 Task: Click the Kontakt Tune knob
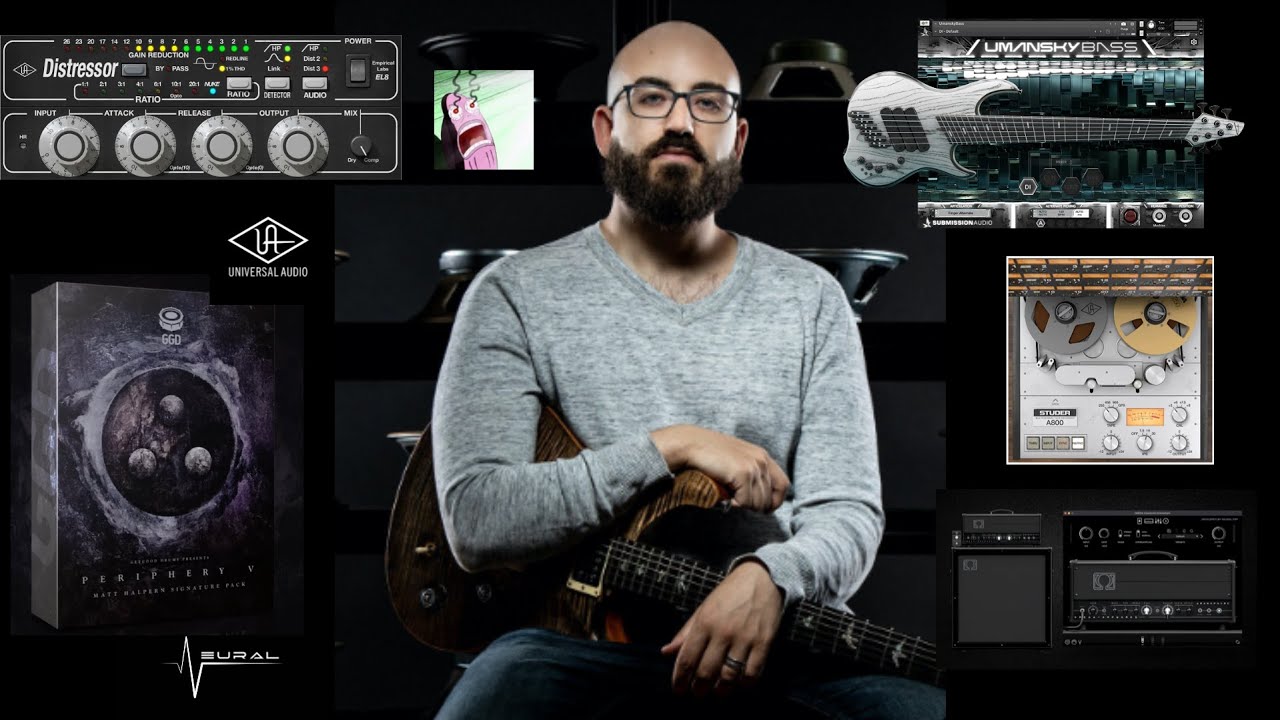point(1151,25)
